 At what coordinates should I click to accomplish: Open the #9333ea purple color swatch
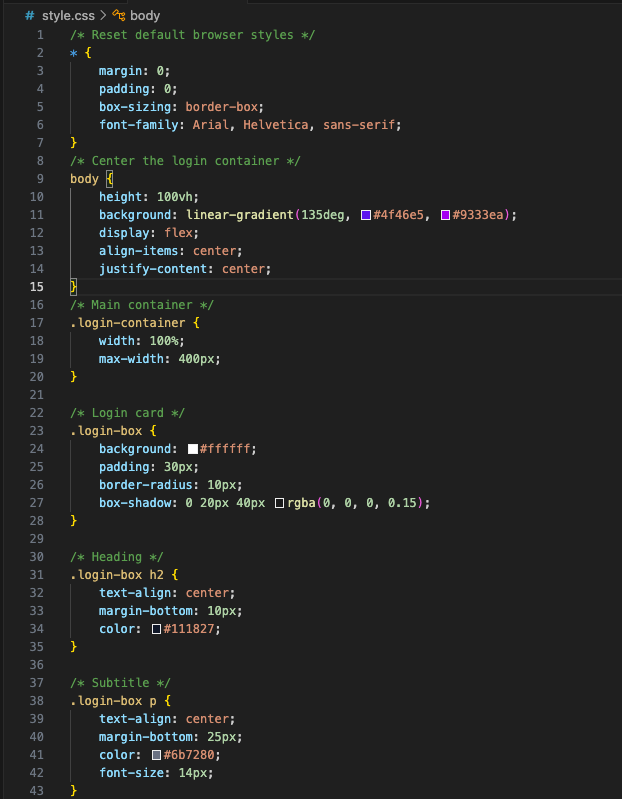click(445, 215)
